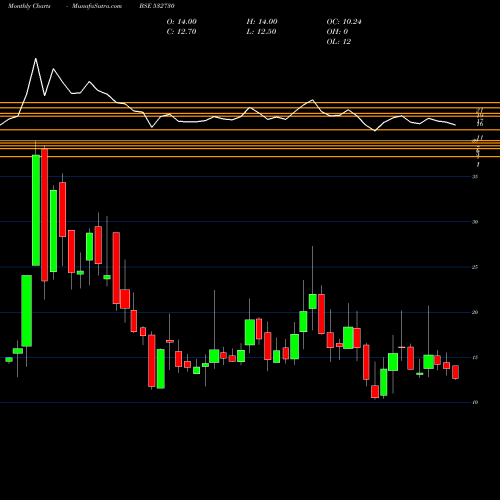Click the close value "C: 12.70"

coord(181,32)
